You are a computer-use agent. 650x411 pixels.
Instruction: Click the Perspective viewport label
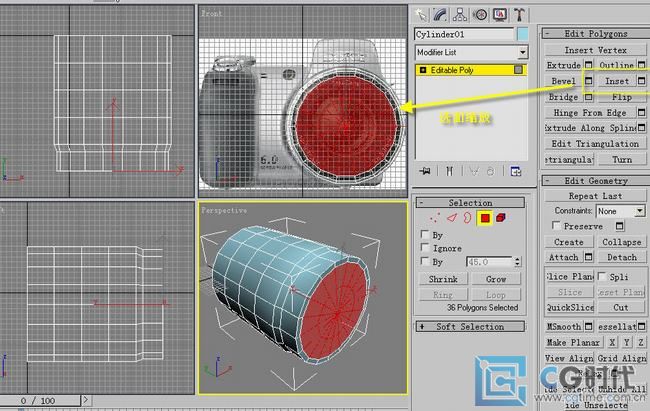coord(224,211)
